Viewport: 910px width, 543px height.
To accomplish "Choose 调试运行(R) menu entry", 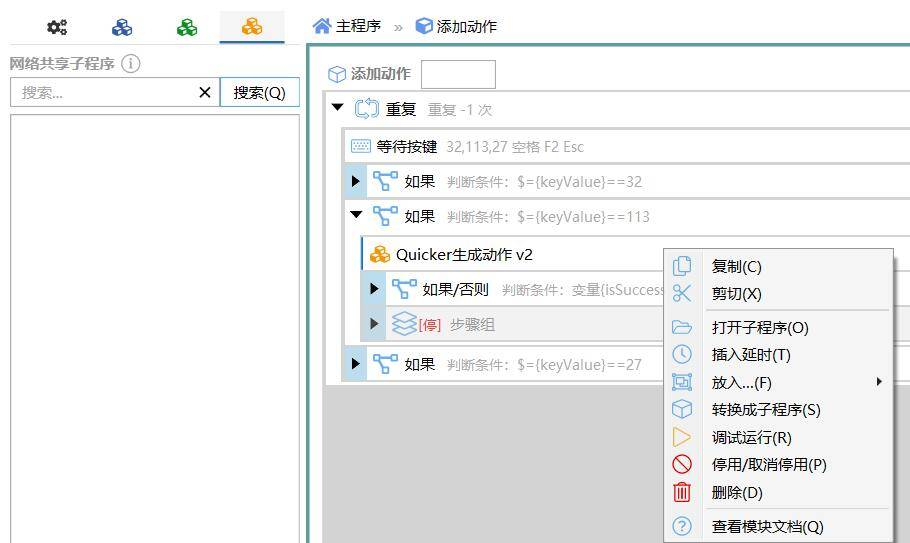I will click(x=778, y=437).
